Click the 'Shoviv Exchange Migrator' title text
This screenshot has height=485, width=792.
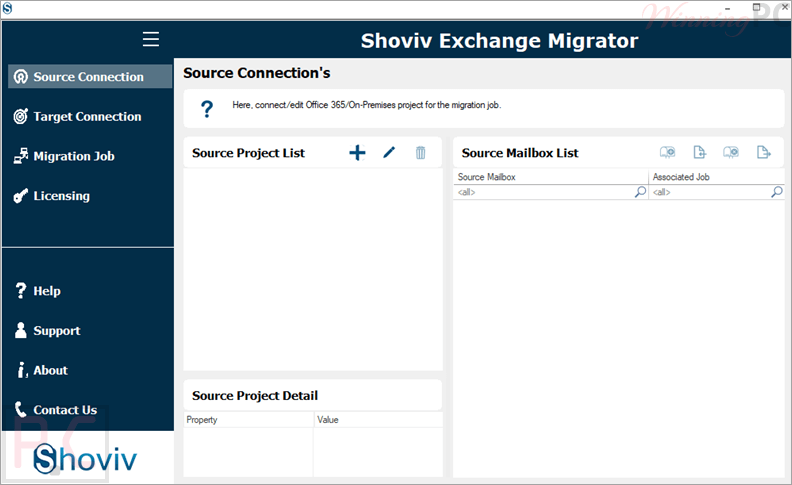(500, 40)
